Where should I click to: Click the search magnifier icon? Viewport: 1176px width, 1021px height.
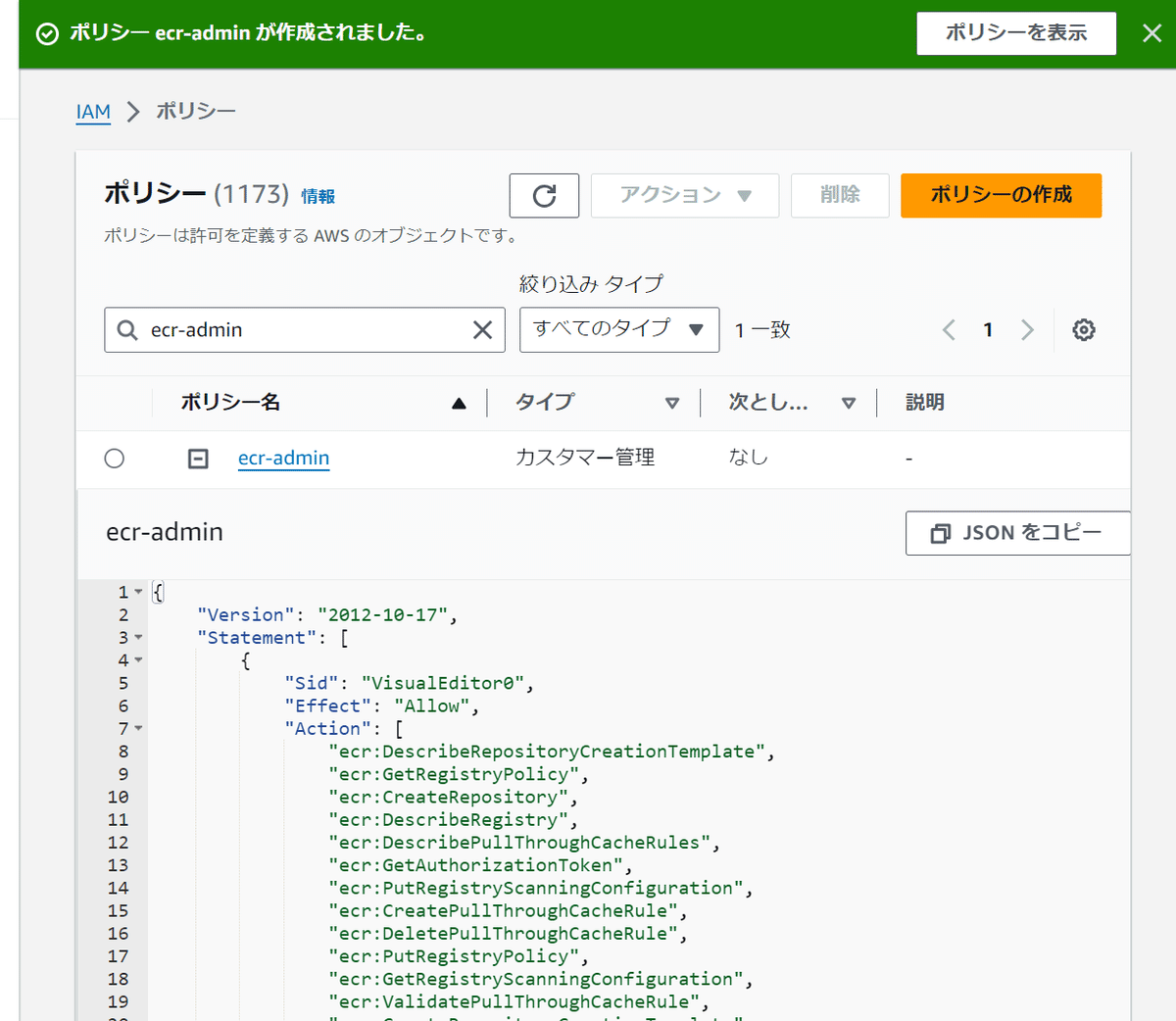click(x=127, y=330)
